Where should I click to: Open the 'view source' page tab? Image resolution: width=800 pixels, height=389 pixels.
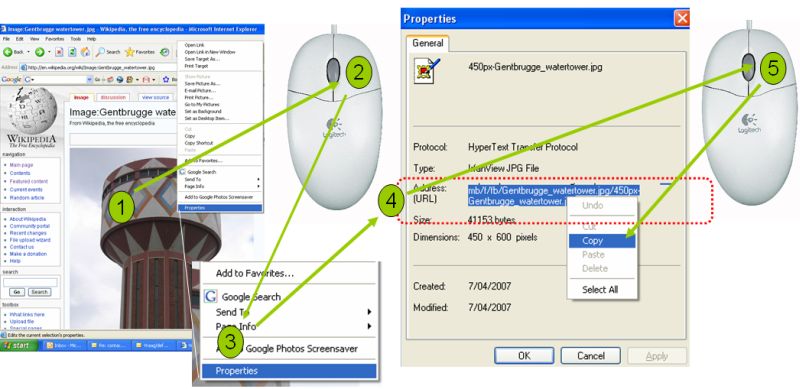(x=155, y=97)
